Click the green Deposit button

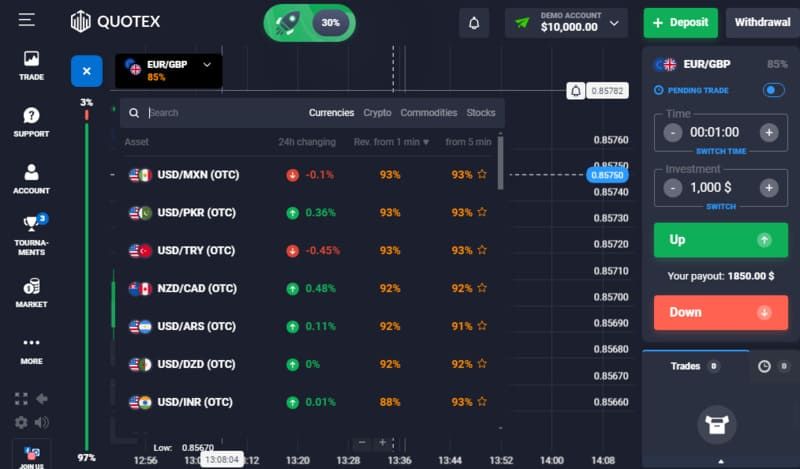click(x=681, y=23)
